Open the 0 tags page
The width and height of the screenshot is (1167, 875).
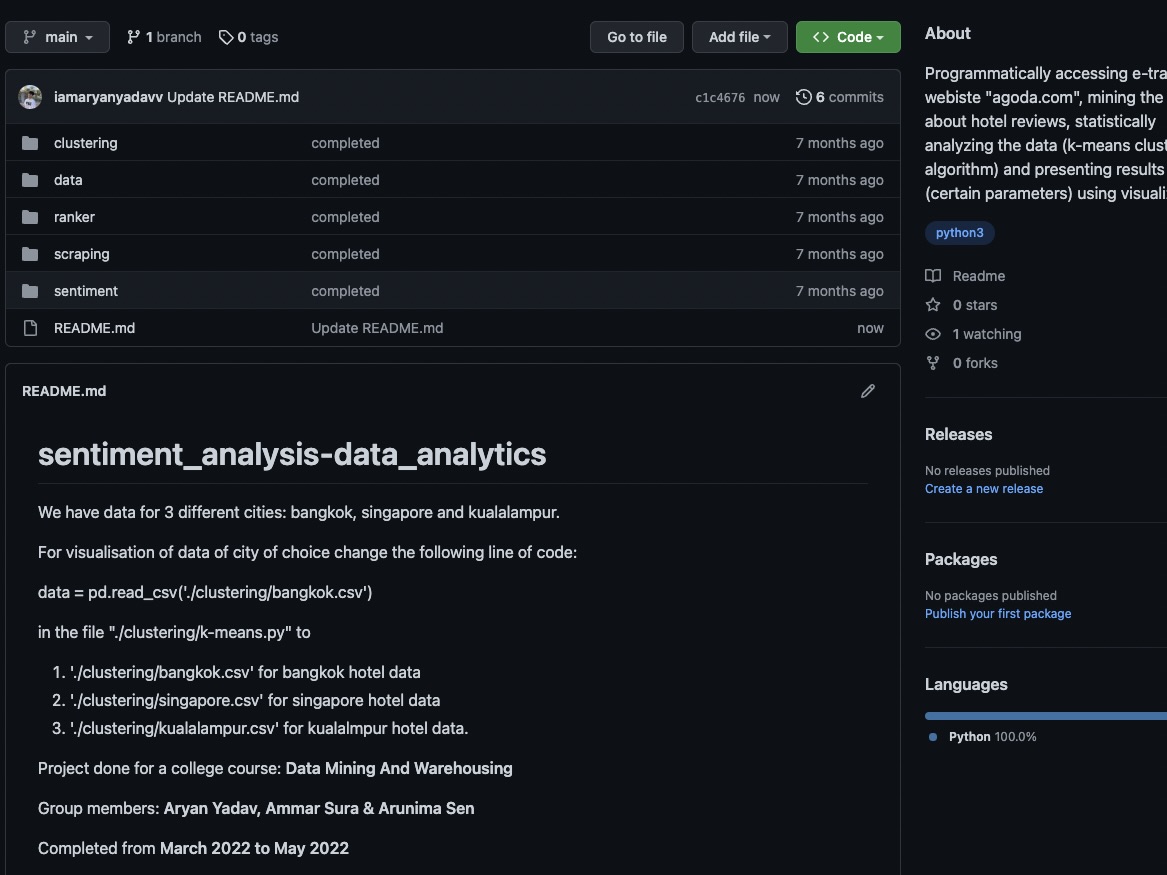[x=249, y=37]
